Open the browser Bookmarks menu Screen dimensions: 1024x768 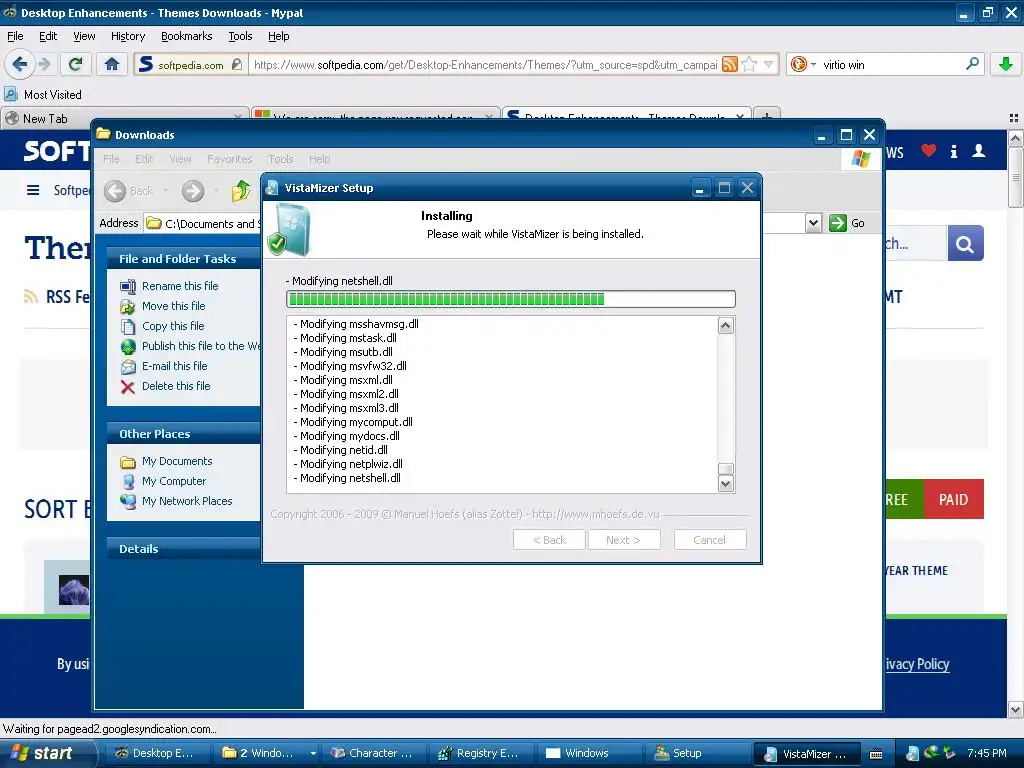click(x=186, y=36)
